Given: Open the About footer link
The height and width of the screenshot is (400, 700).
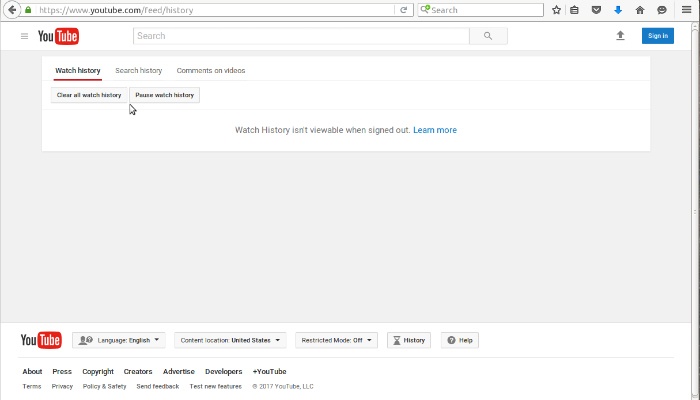Looking at the screenshot, I should pos(32,371).
